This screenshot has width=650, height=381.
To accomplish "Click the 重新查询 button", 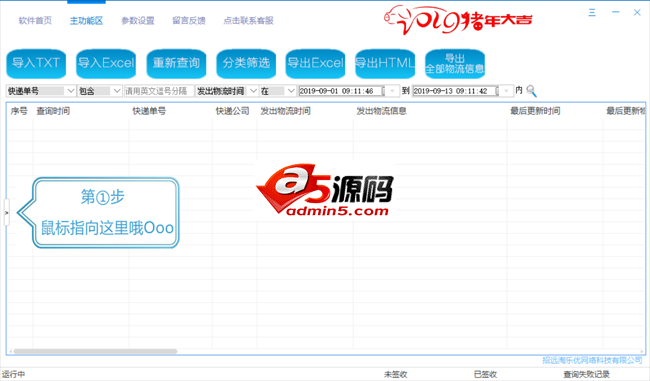I will tap(176, 63).
